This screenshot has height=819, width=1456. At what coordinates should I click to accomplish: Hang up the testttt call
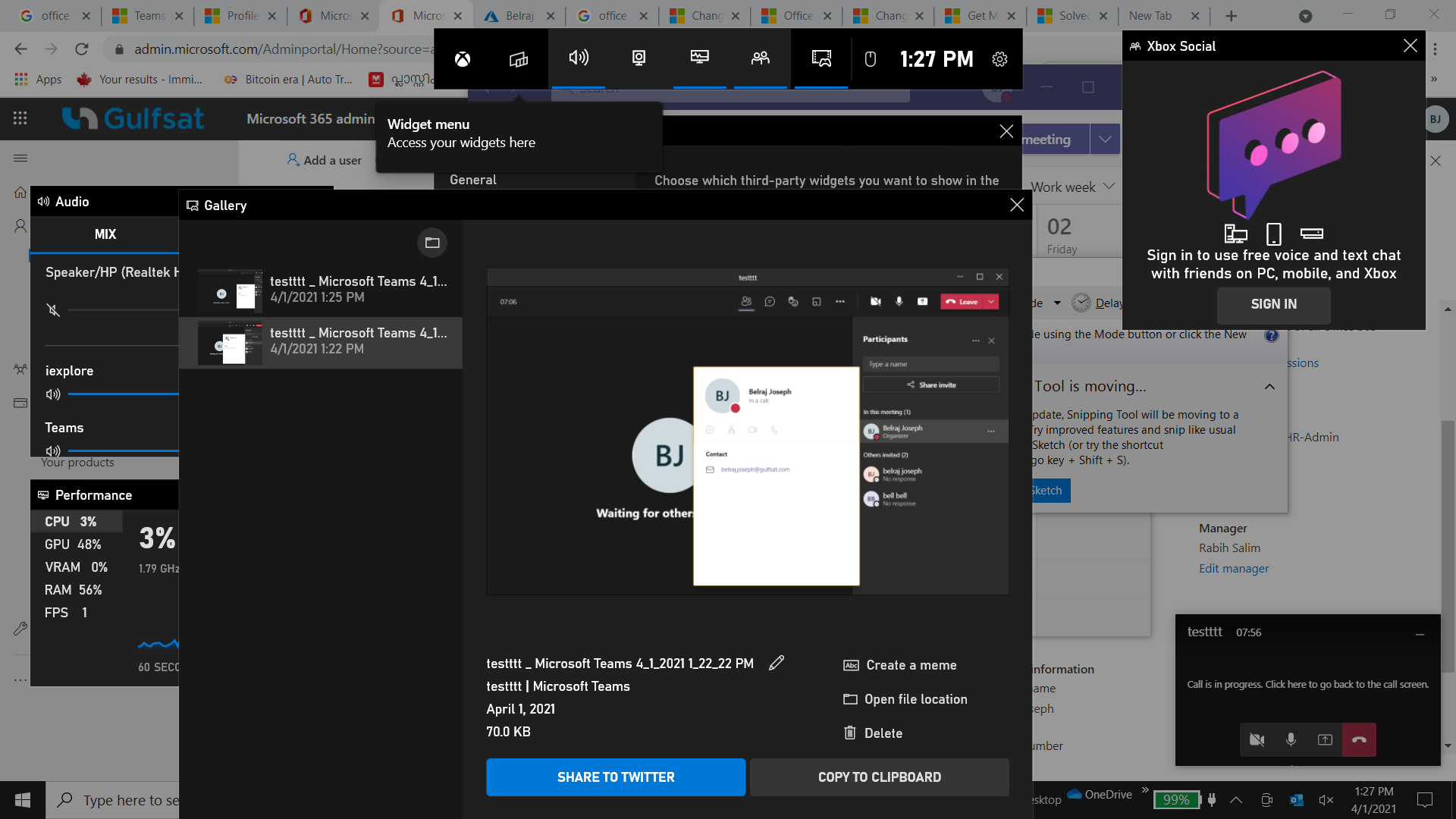point(1359,739)
